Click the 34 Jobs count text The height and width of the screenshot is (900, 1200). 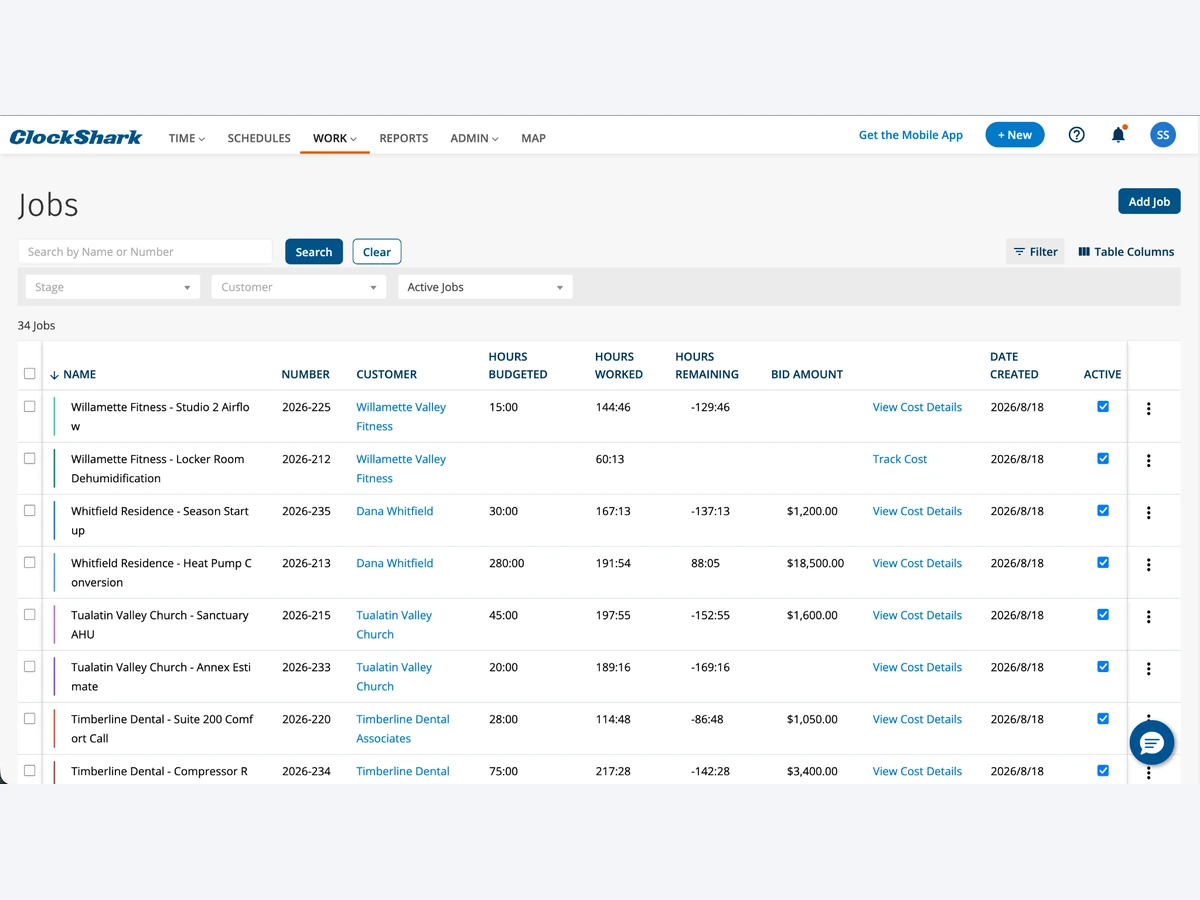tap(37, 326)
